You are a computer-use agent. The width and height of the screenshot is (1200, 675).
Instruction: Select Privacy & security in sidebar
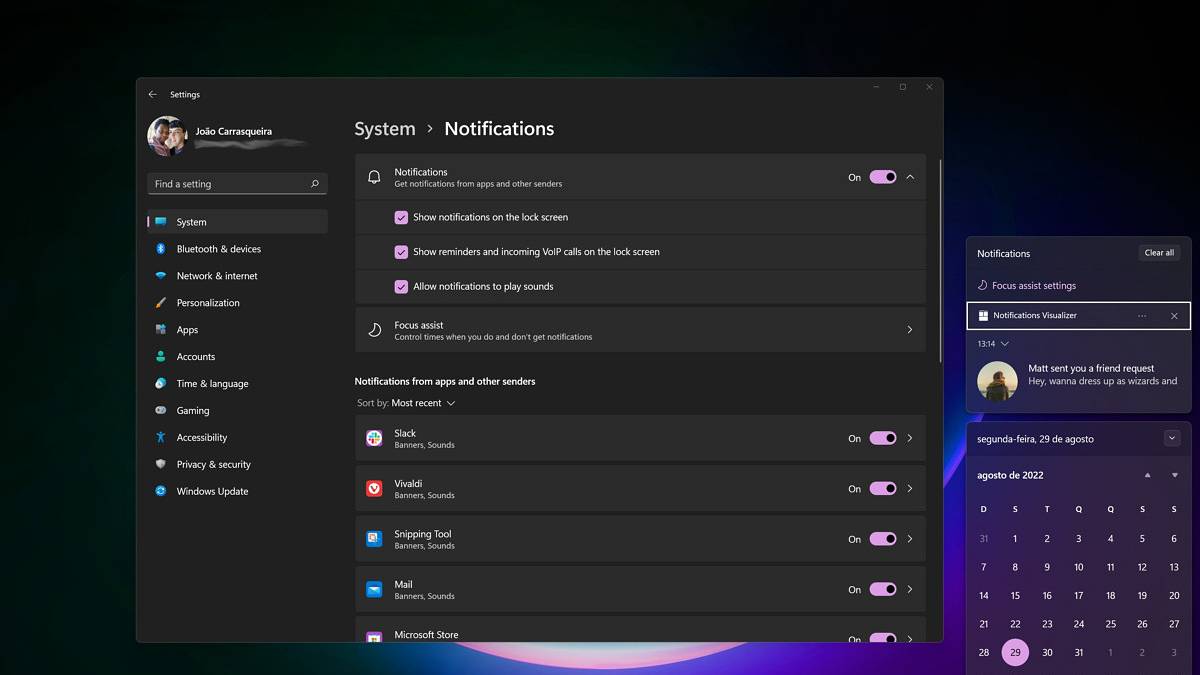213,464
